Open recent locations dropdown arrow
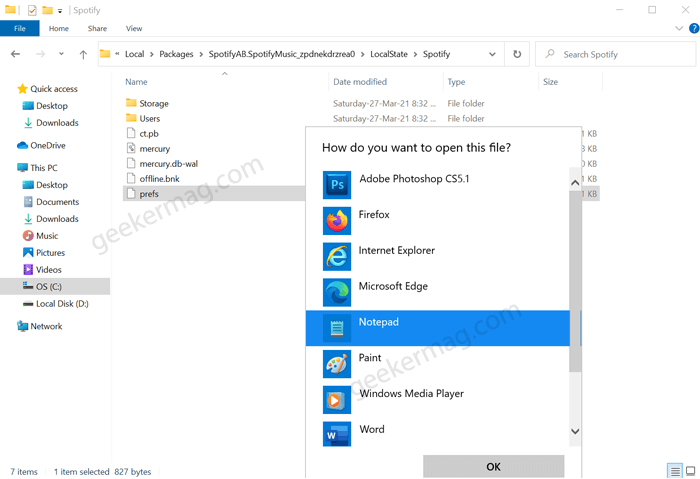 [x=61, y=54]
